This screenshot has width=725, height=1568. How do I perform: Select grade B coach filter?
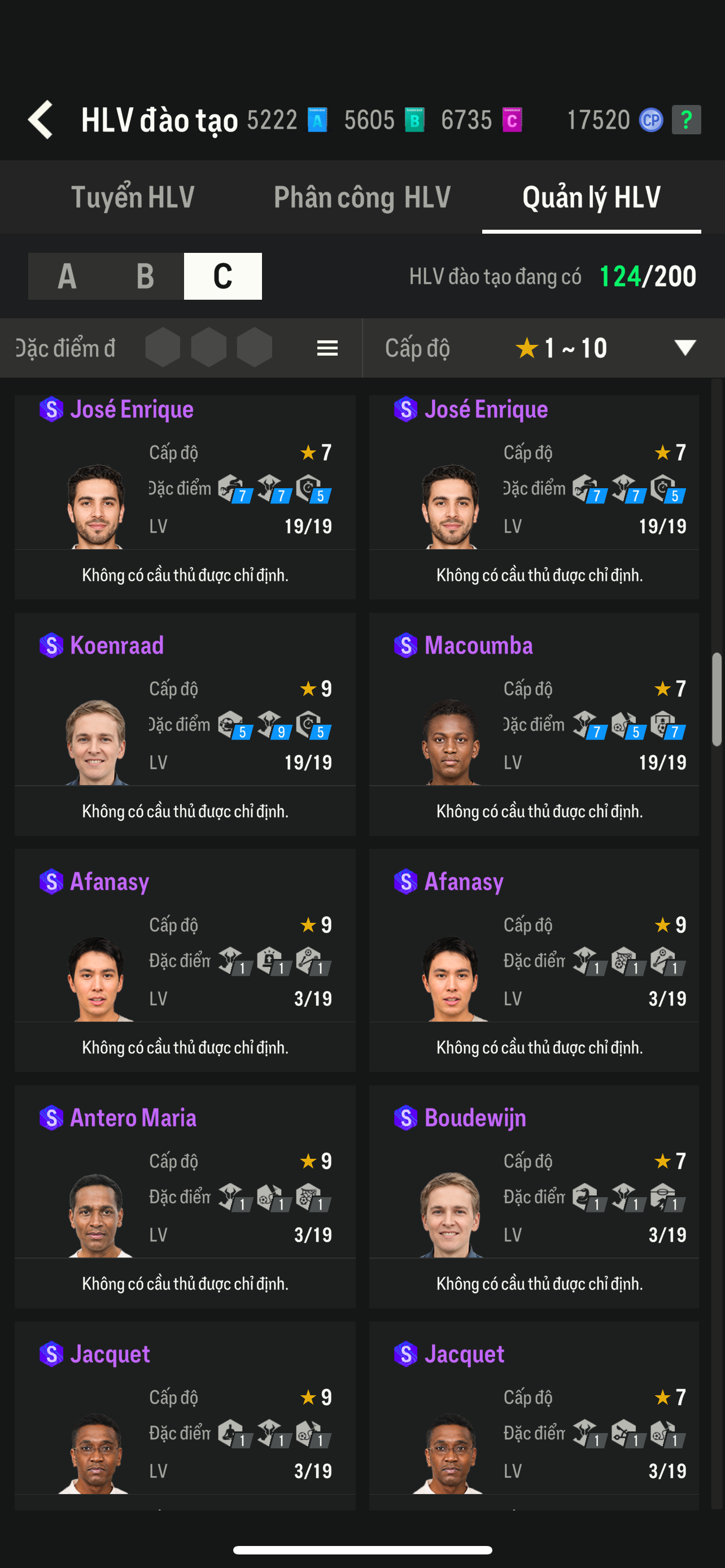pos(145,277)
